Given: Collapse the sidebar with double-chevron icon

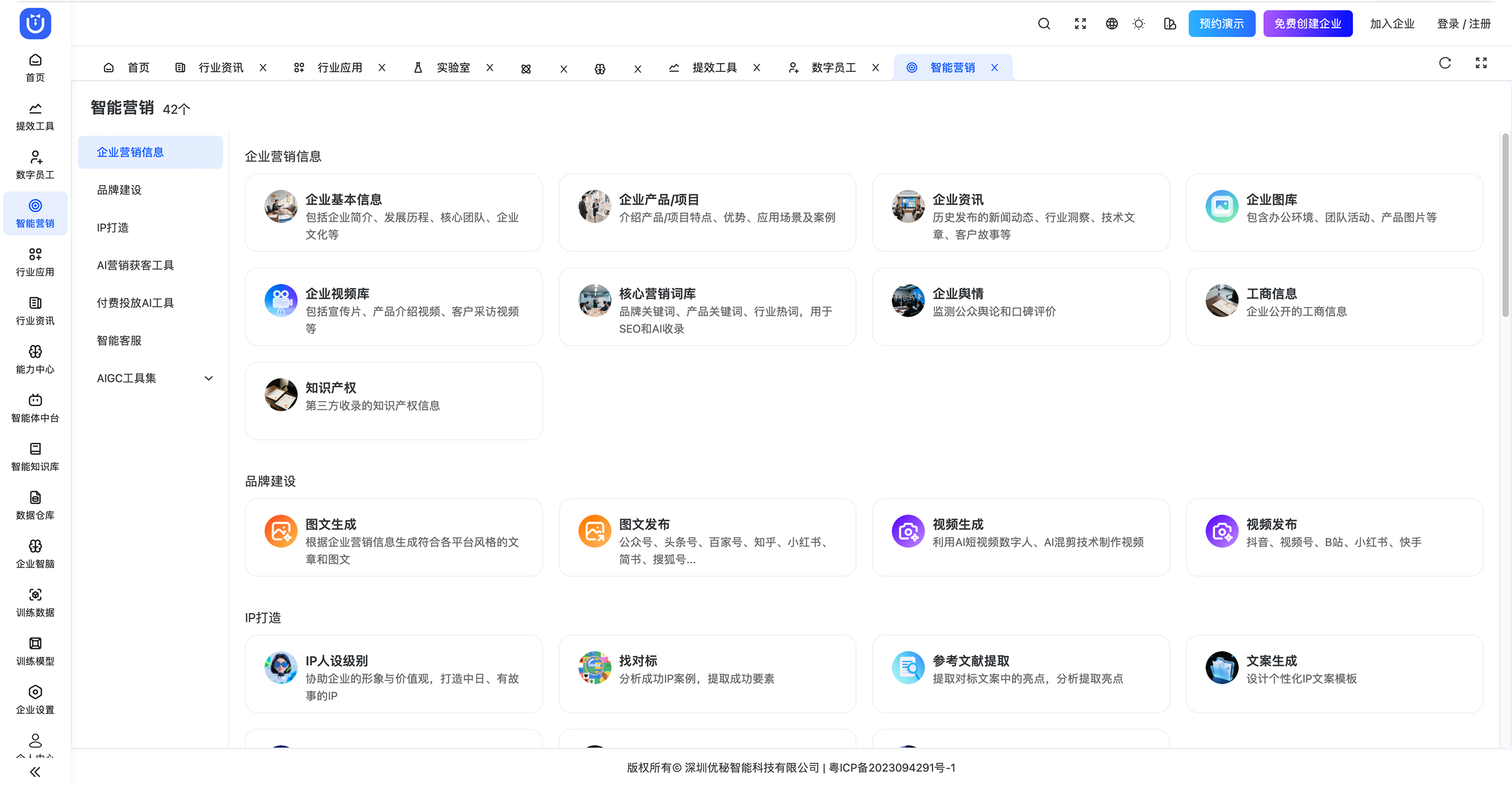Looking at the screenshot, I should click(x=35, y=772).
